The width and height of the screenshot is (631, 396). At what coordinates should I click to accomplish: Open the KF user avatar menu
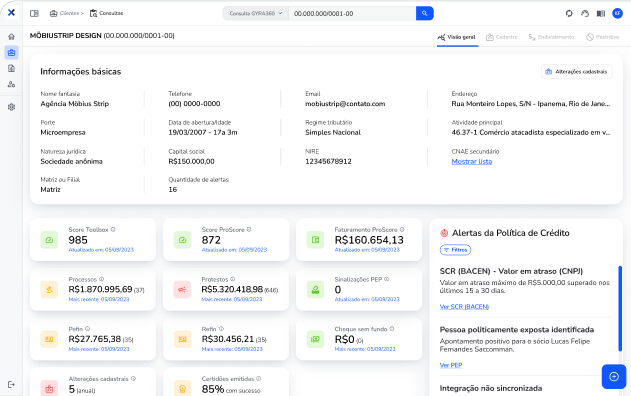coord(617,13)
